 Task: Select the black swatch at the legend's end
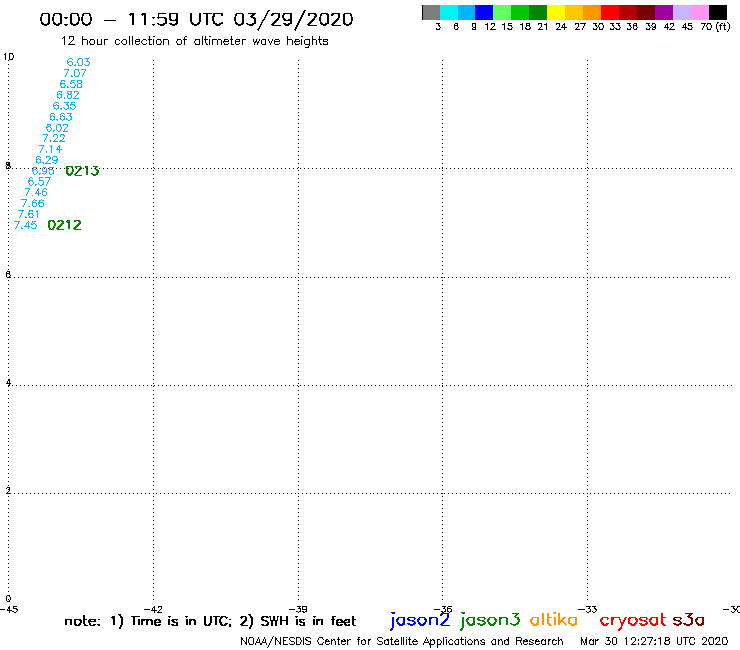(x=717, y=12)
